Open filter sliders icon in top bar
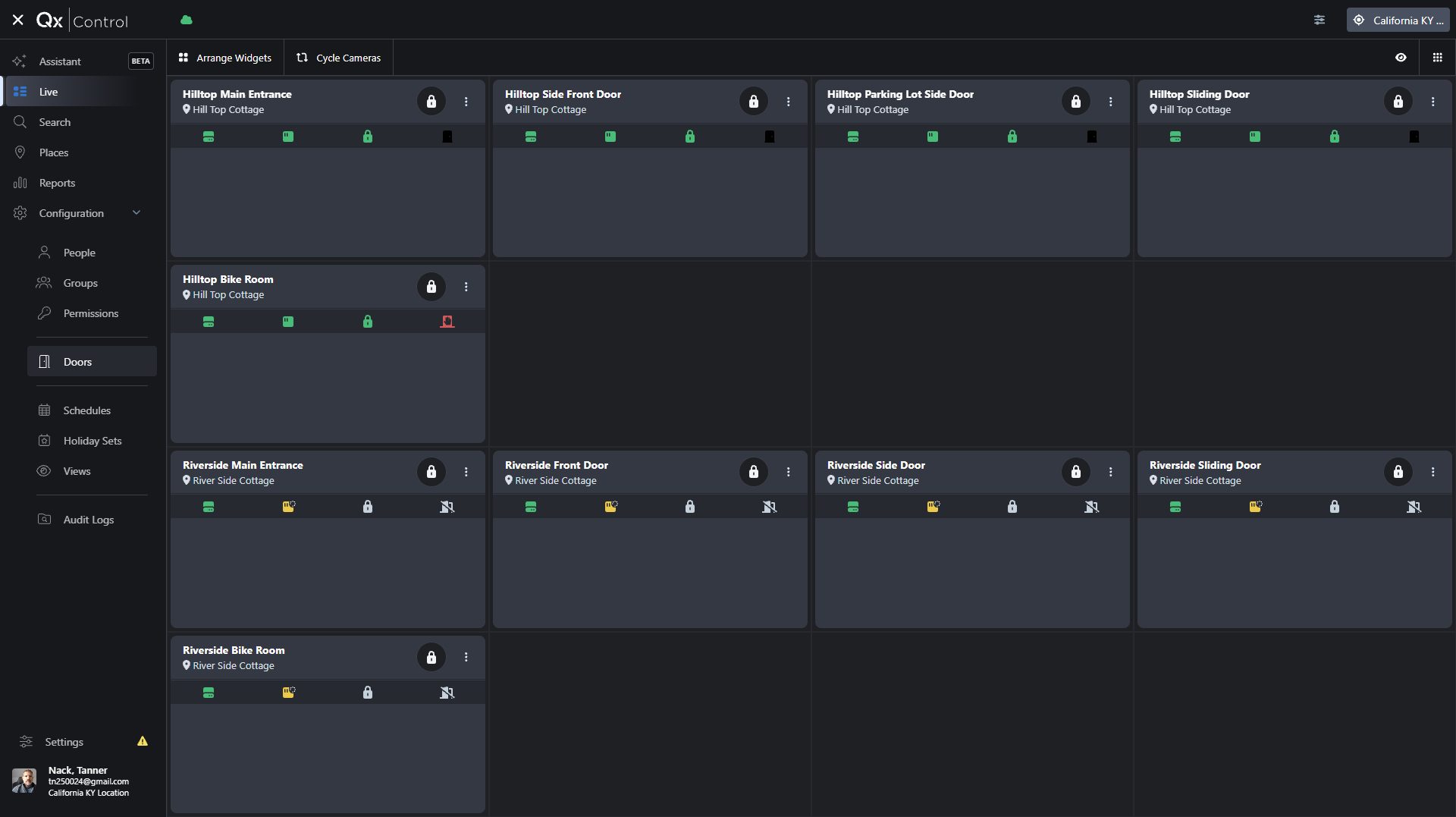The width and height of the screenshot is (1456, 817). (x=1319, y=20)
